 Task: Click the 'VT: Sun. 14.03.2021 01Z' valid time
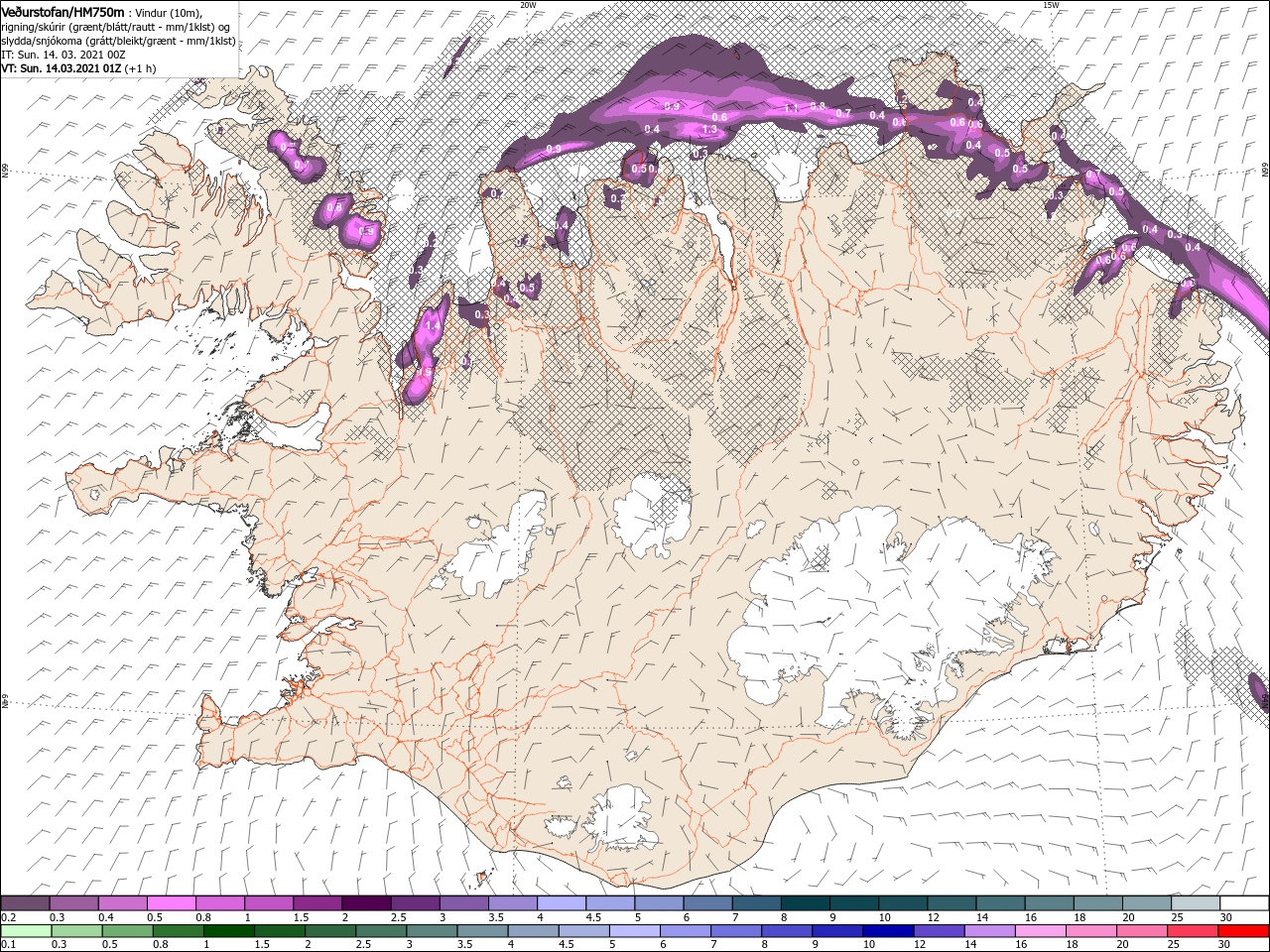62,69
